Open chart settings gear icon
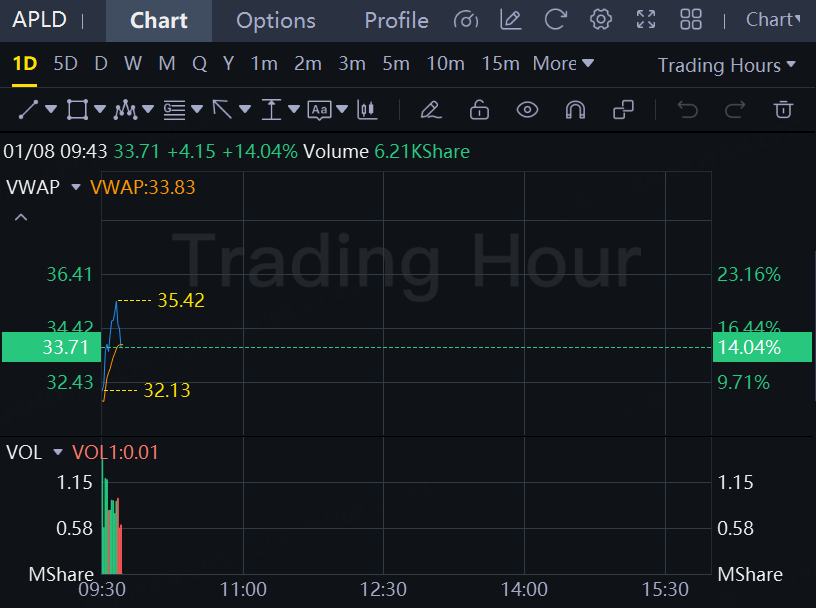Screen dimensions: 816x608 click(x=601, y=20)
